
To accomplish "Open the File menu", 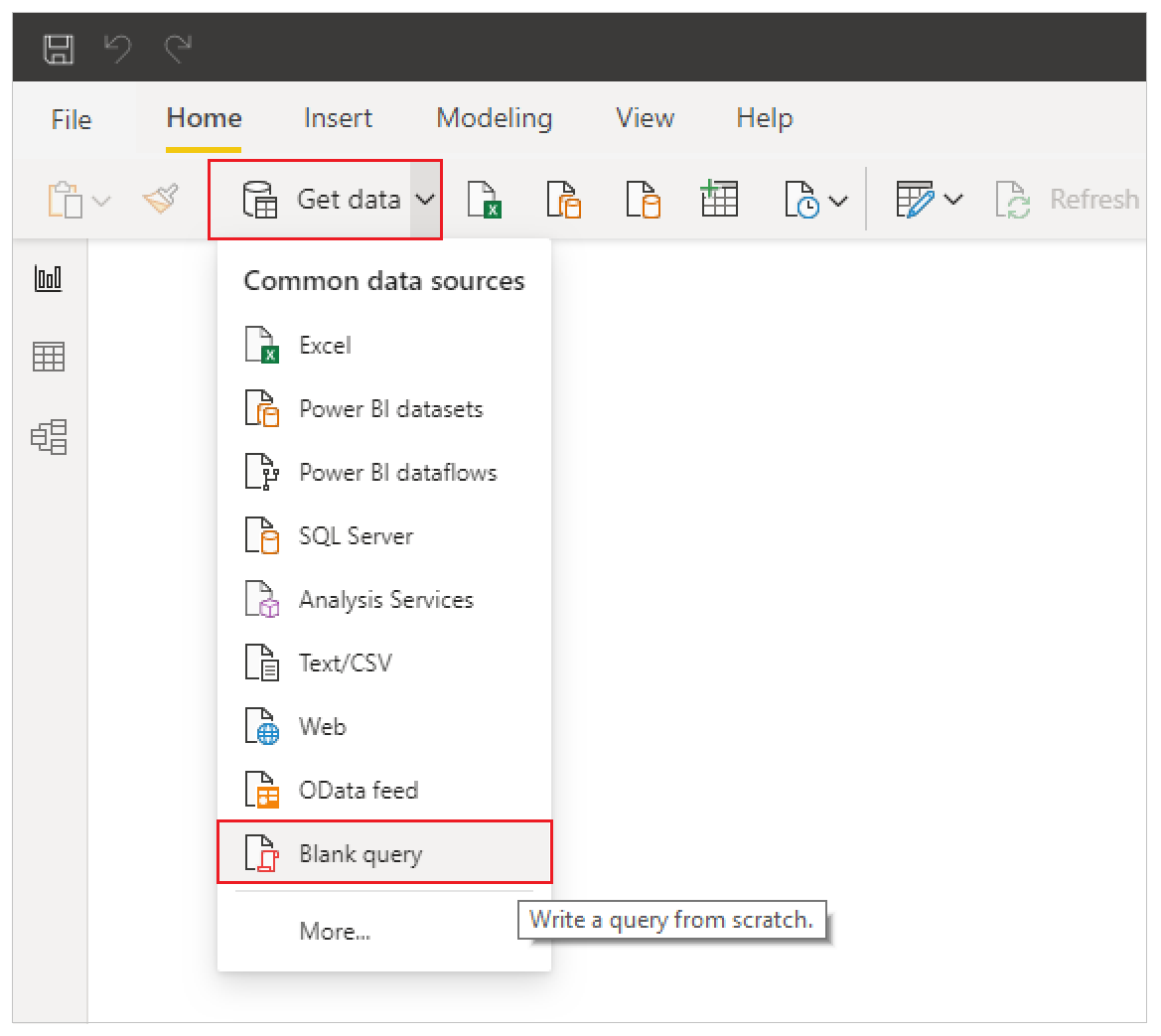I will click(71, 119).
